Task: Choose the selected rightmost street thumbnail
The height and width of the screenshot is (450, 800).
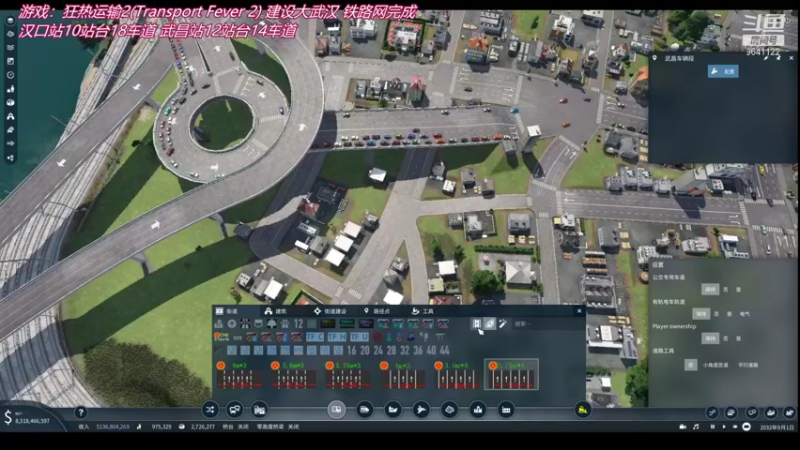Action: pos(511,374)
